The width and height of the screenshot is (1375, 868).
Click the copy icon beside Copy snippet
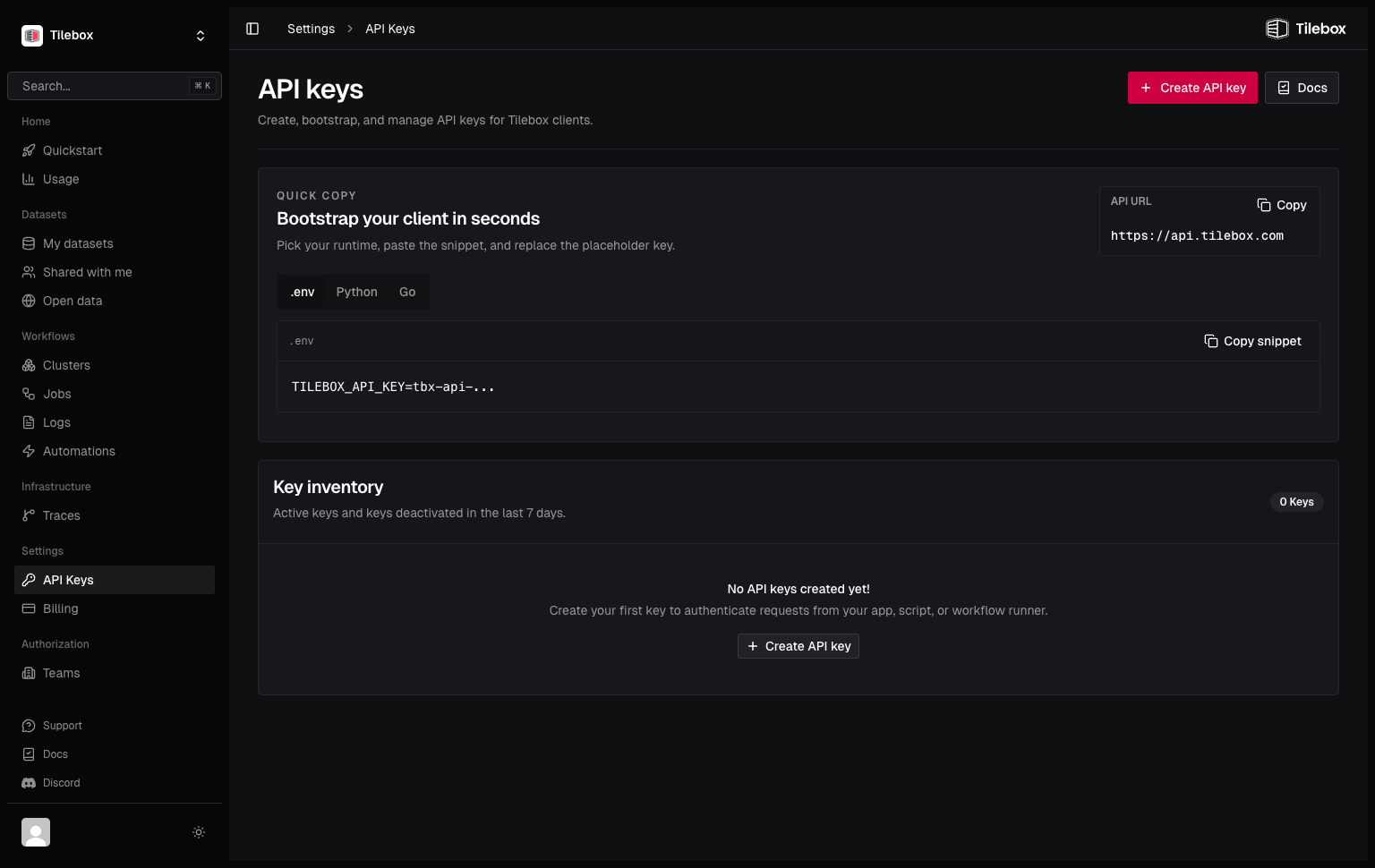tap(1211, 341)
